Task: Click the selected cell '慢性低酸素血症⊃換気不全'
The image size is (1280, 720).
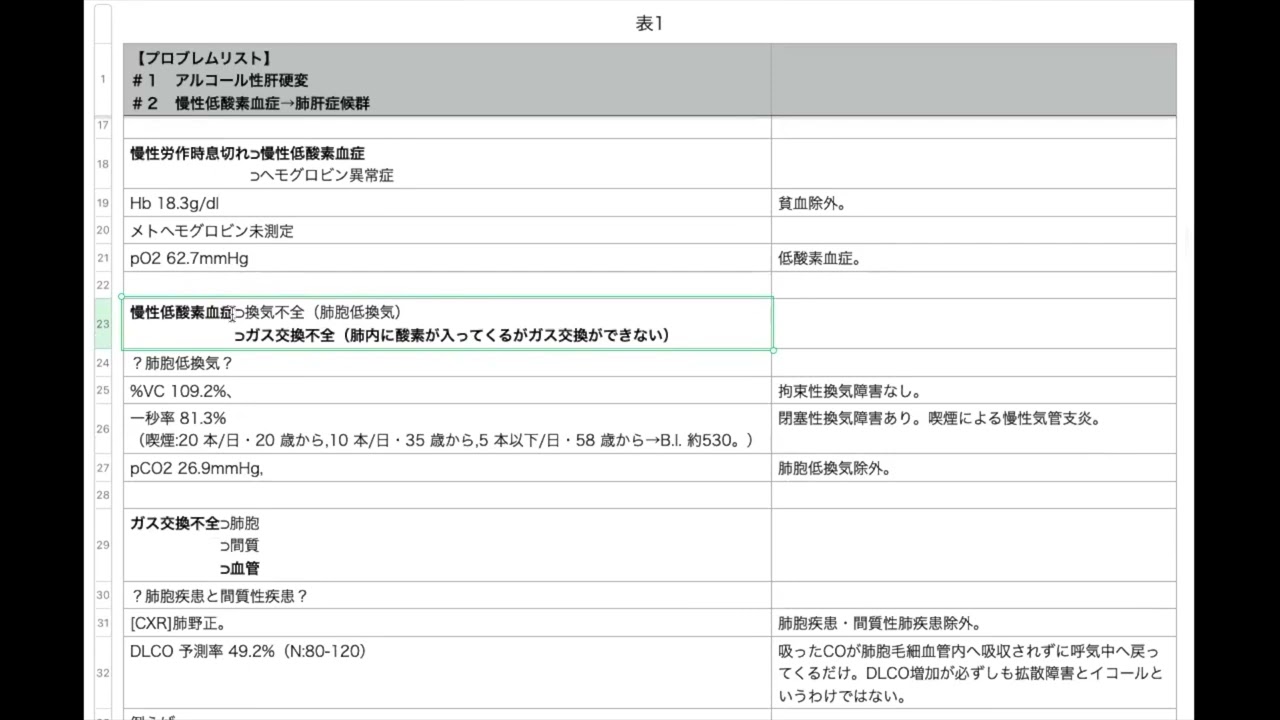Action: click(x=447, y=324)
